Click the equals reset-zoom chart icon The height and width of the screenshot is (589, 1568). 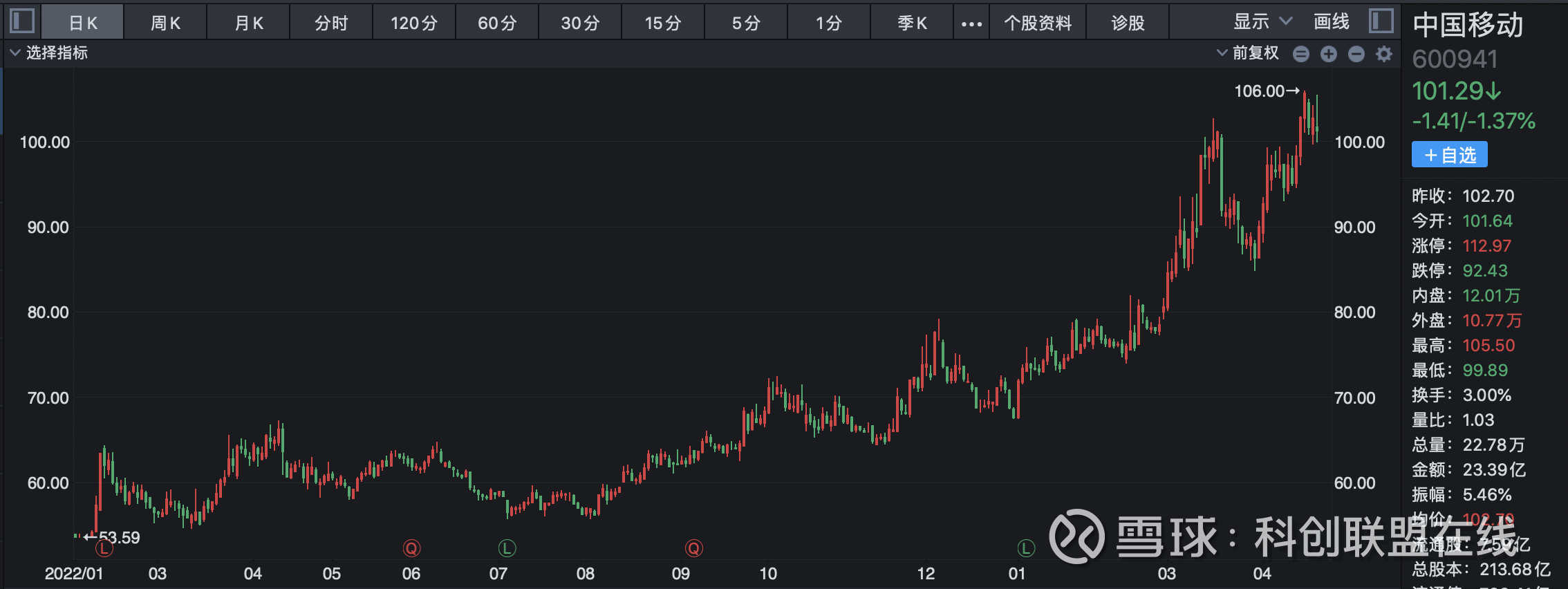(1301, 54)
